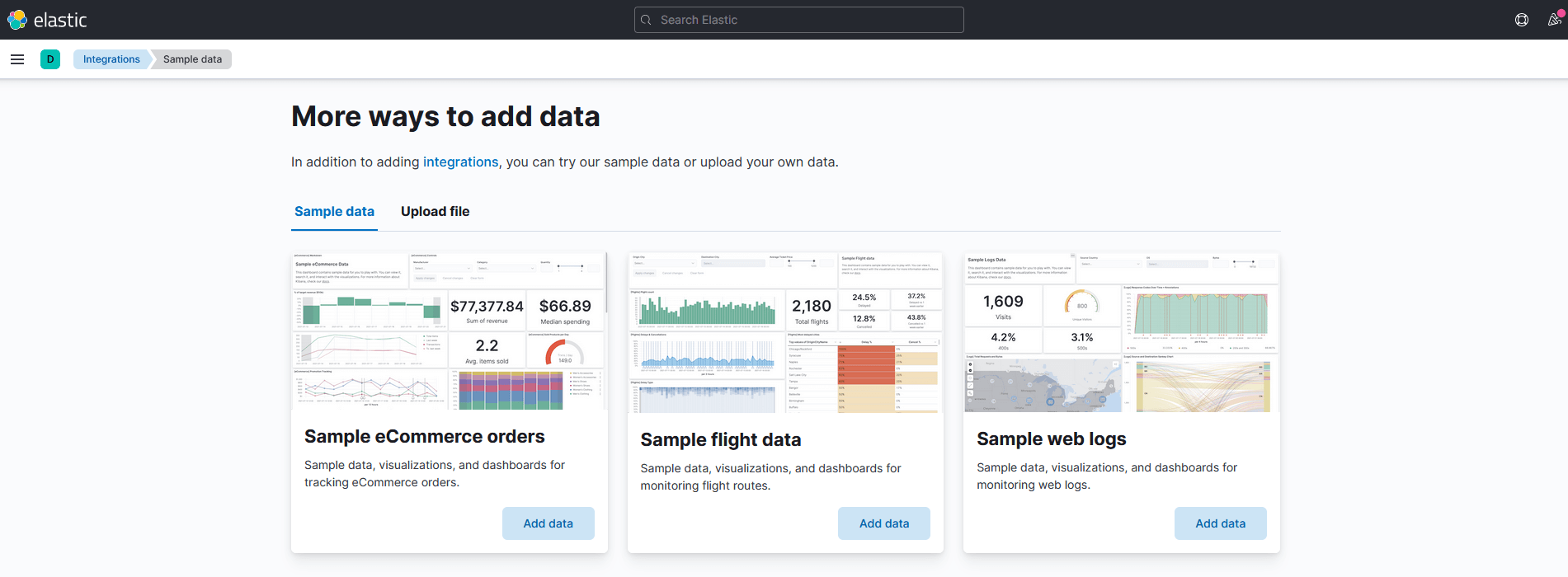Screen dimensions: 1568x577
Task: Click the Elastic logo
Action: tap(47, 20)
